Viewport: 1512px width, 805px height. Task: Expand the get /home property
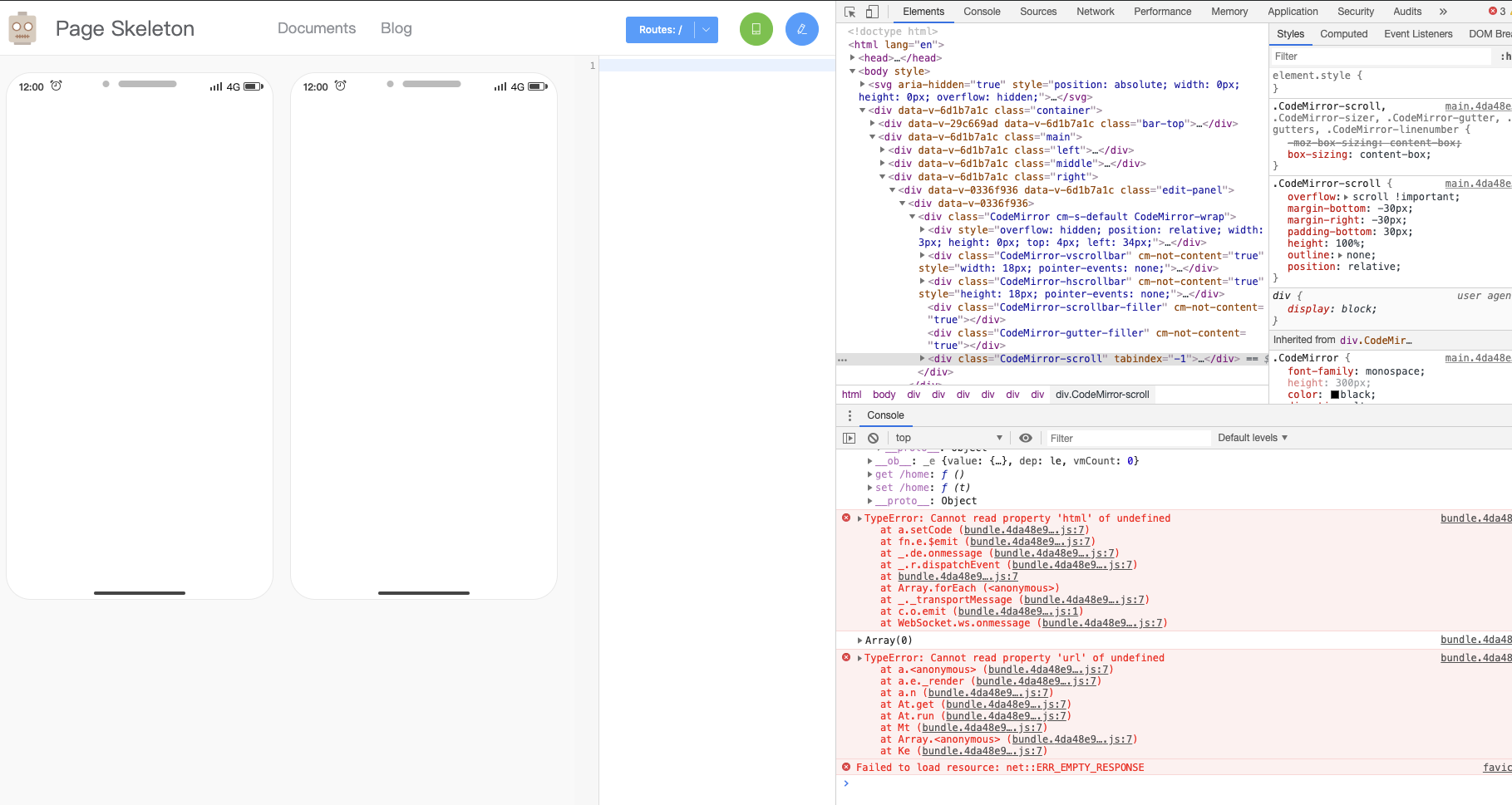(x=870, y=474)
